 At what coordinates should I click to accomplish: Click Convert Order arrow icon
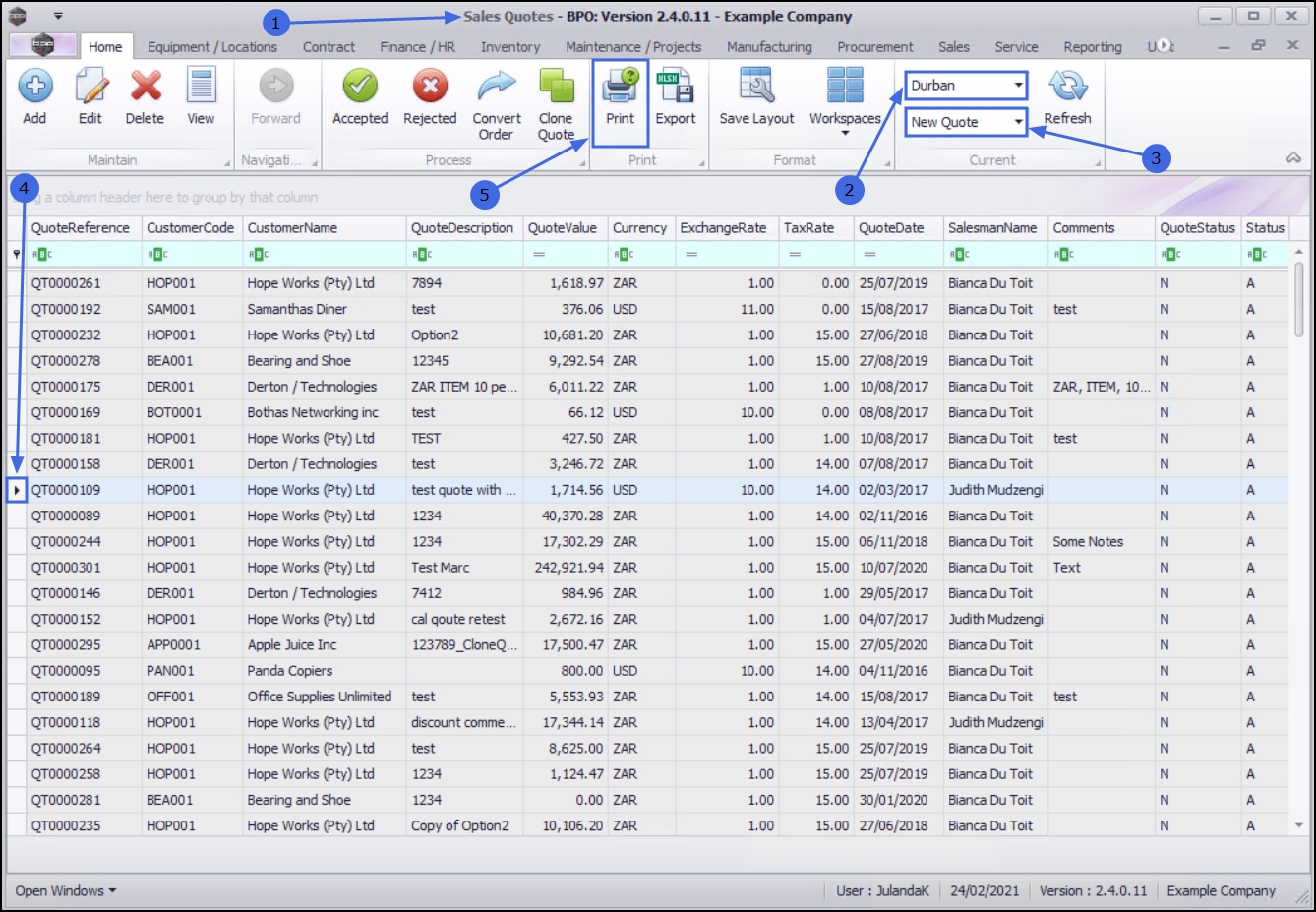pos(497,87)
